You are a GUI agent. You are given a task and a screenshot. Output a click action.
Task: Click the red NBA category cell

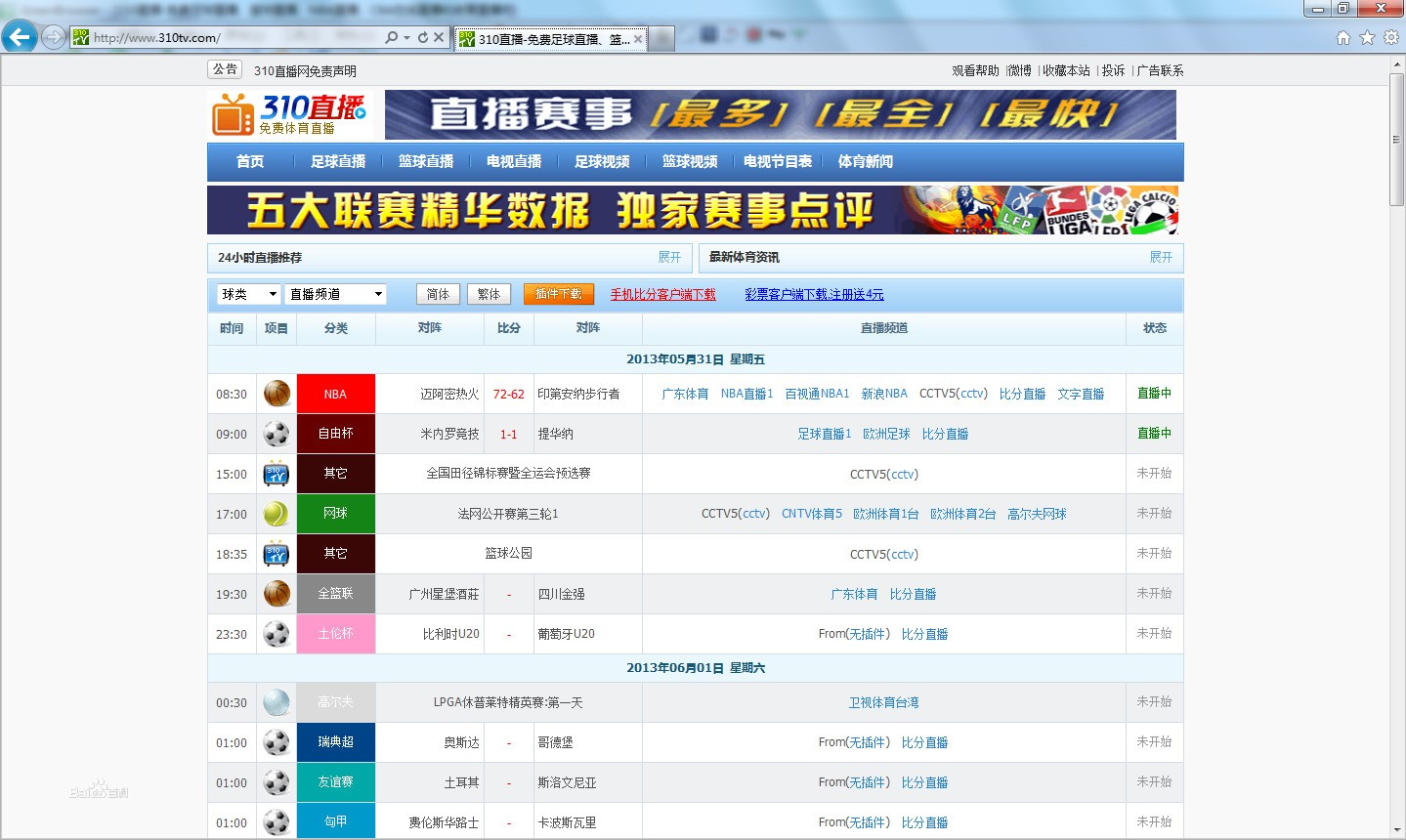coord(335,394)
